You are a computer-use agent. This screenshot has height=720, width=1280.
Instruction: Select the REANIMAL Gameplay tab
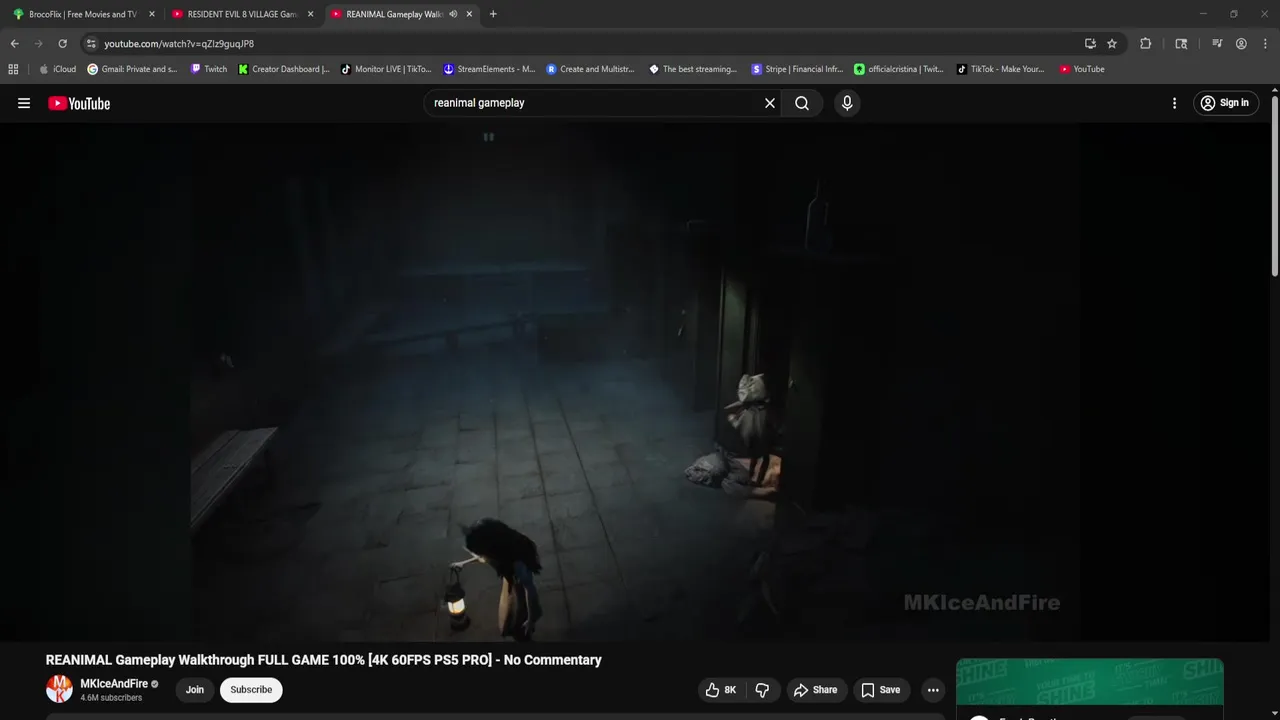pos(393,14)
